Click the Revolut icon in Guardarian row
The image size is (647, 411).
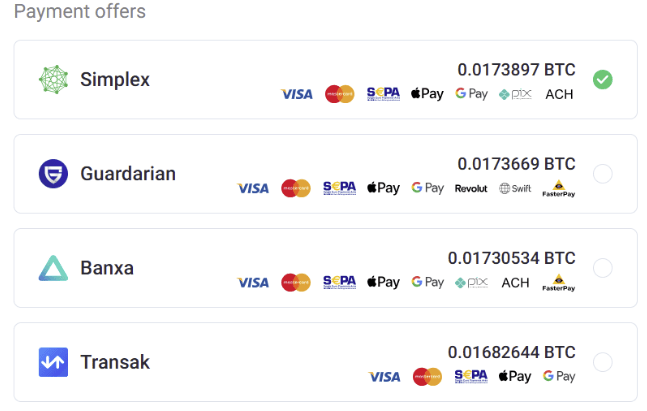click(x=471, y=188)
